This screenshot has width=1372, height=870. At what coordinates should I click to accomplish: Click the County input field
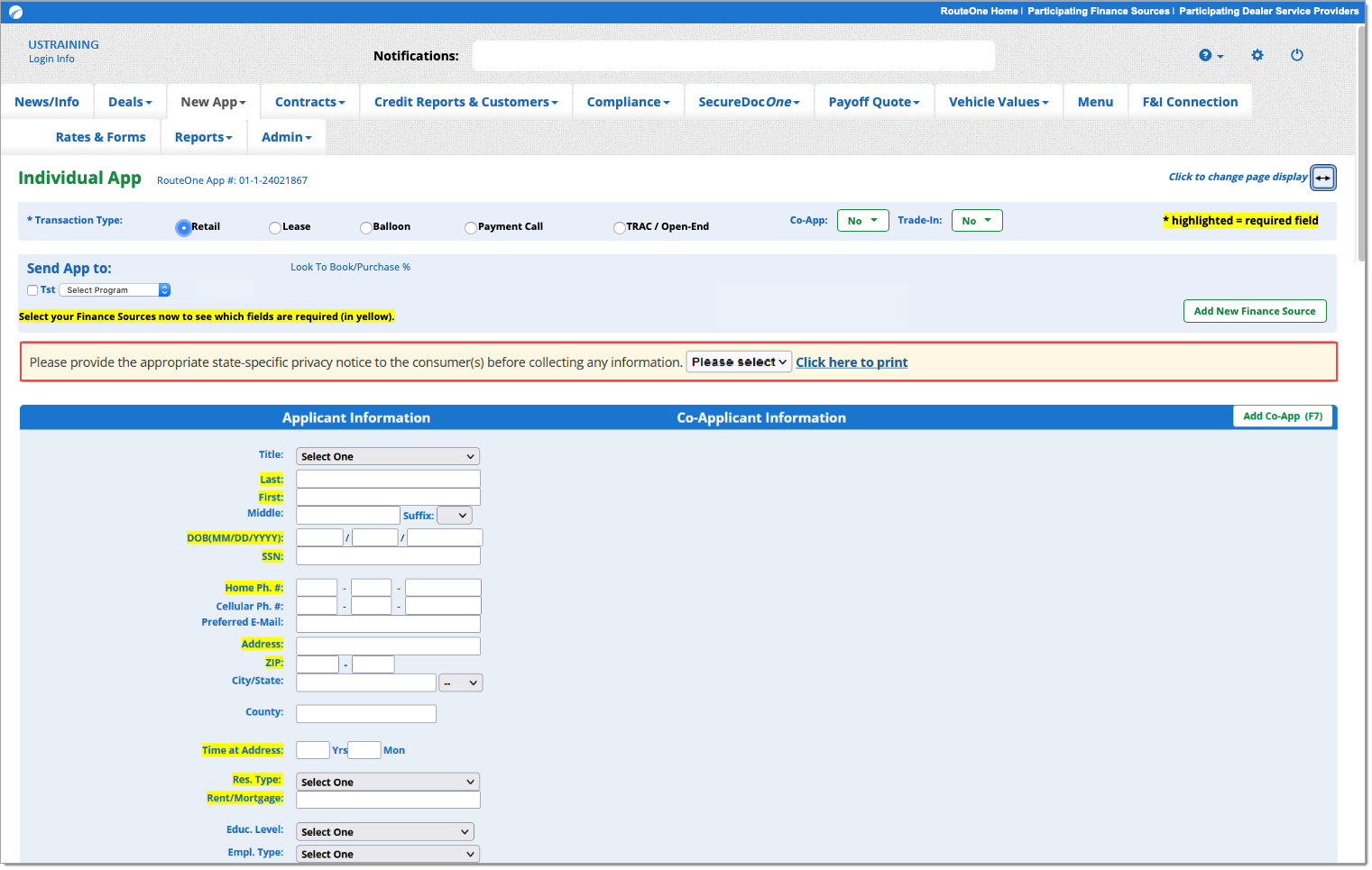coord(366,714)
